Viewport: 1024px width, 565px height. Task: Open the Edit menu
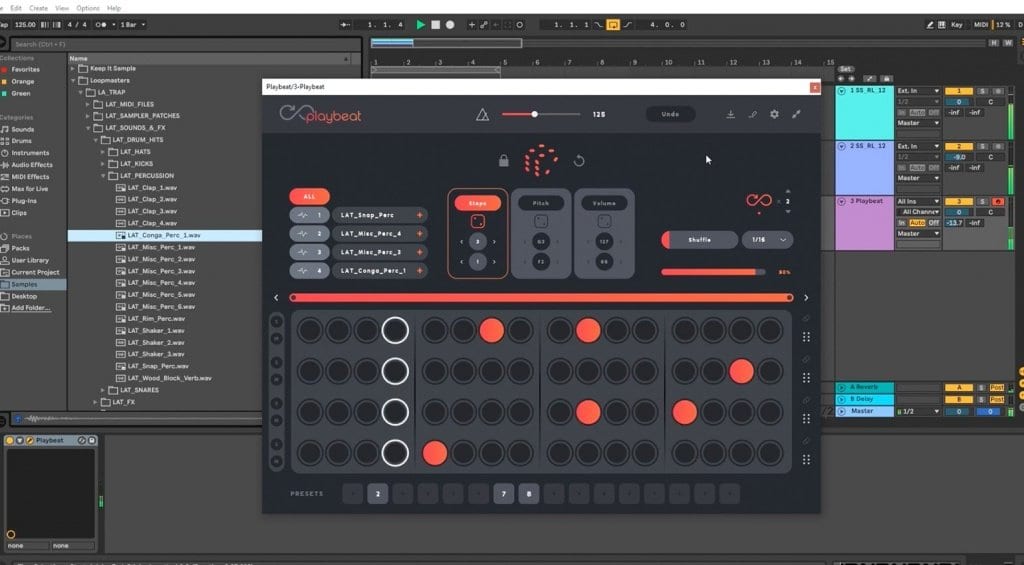coord(16,8)
